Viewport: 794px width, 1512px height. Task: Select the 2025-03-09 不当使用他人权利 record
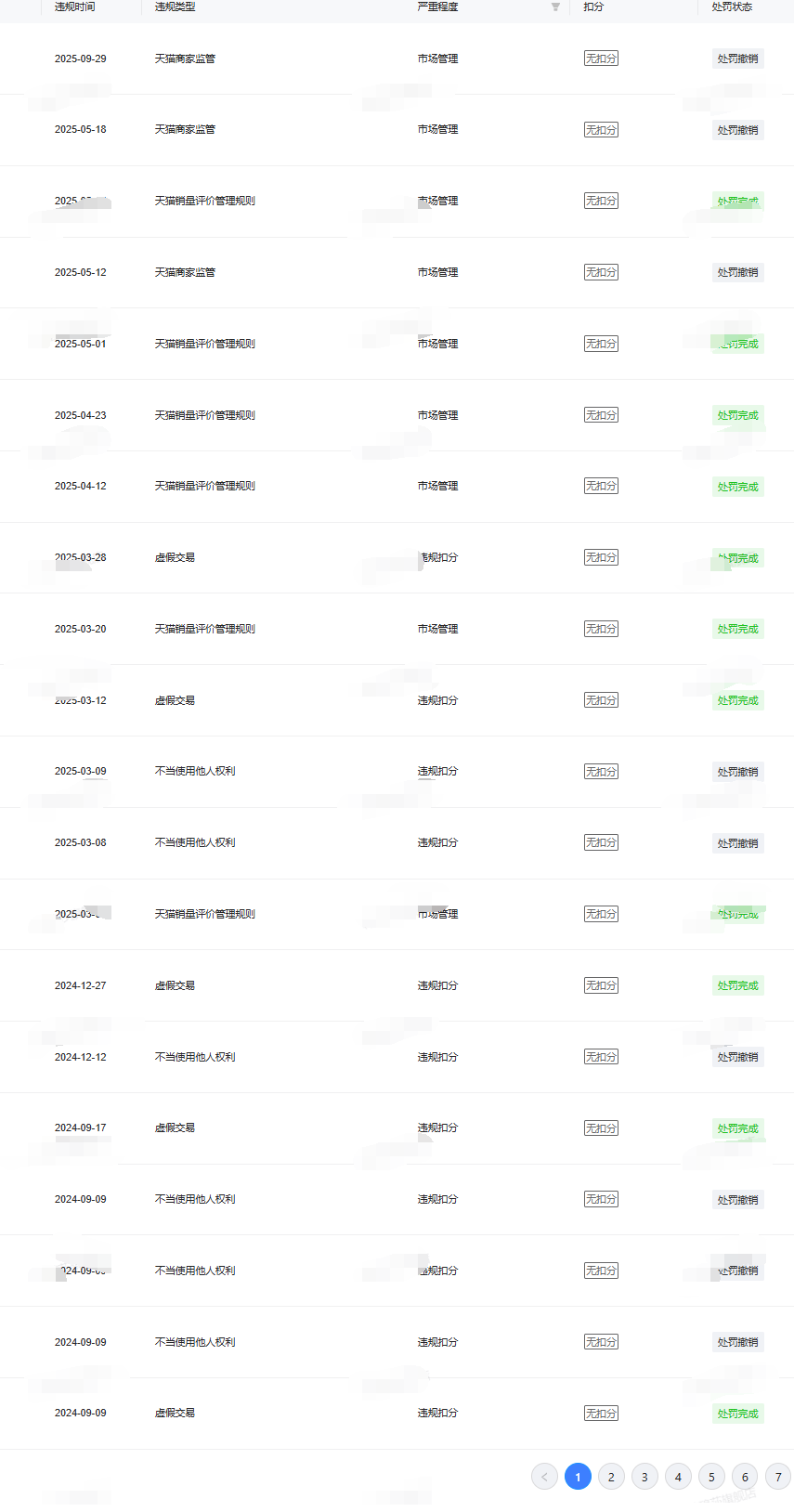point(195,771)
